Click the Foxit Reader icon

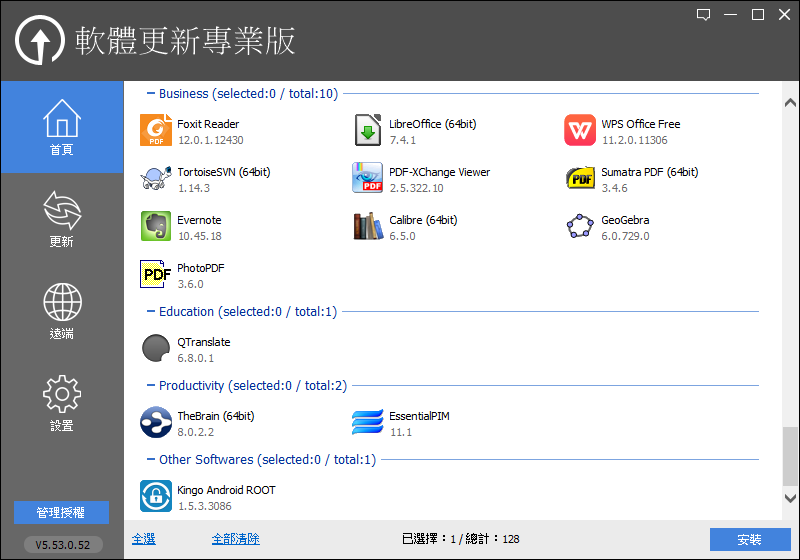[156, 130]
